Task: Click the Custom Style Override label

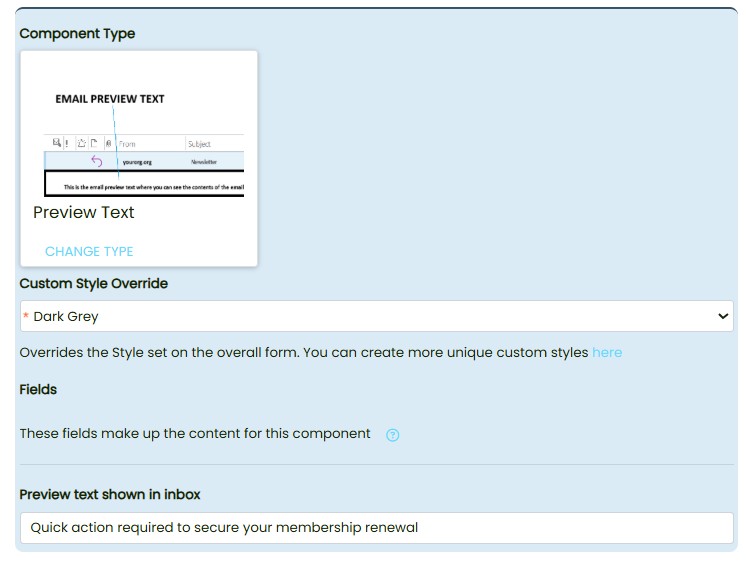Action: tap(94, 284)
